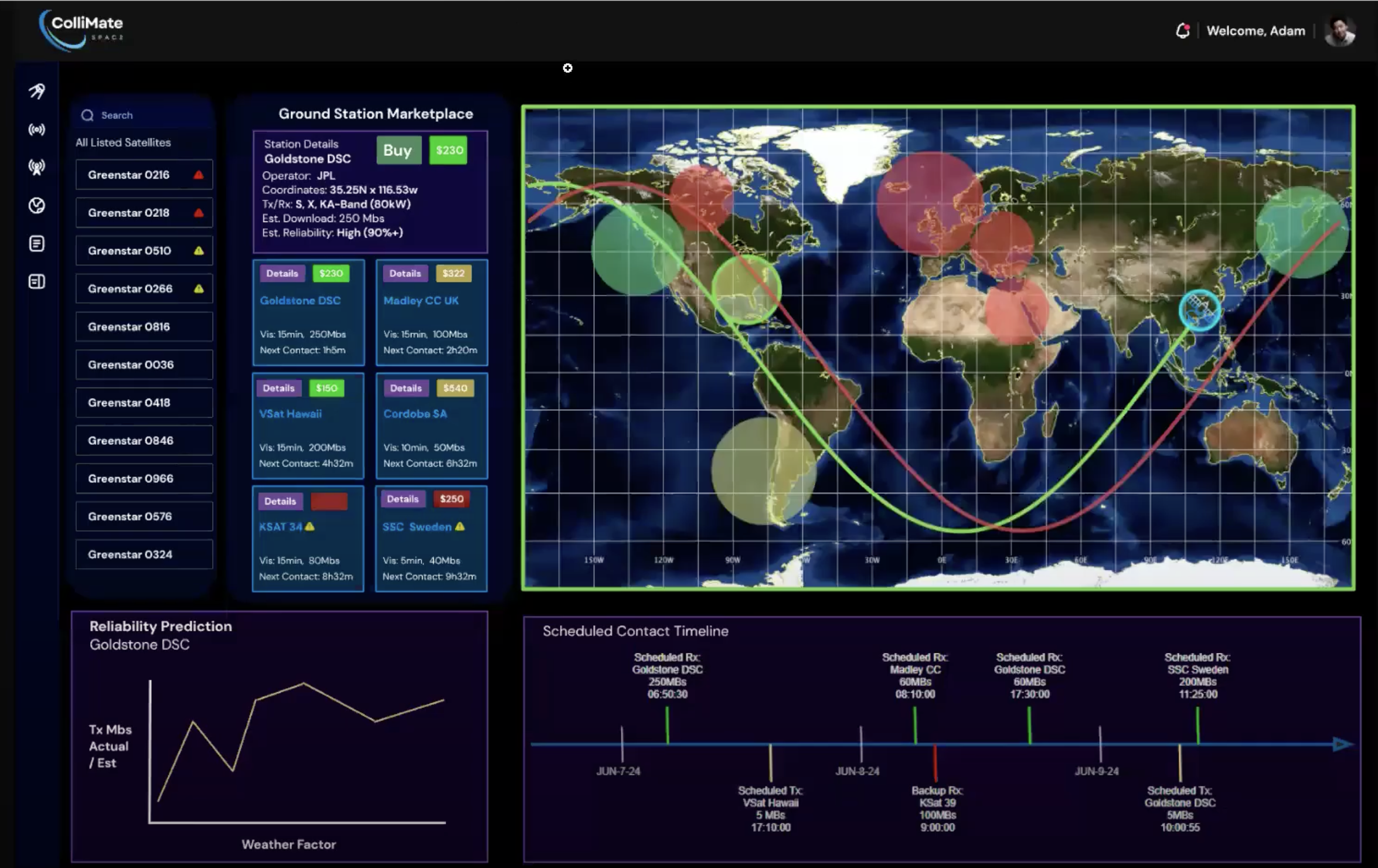
Task: Select Greenstar 0846 satellite
Action: pyautogui.click(x=144, y=440)
